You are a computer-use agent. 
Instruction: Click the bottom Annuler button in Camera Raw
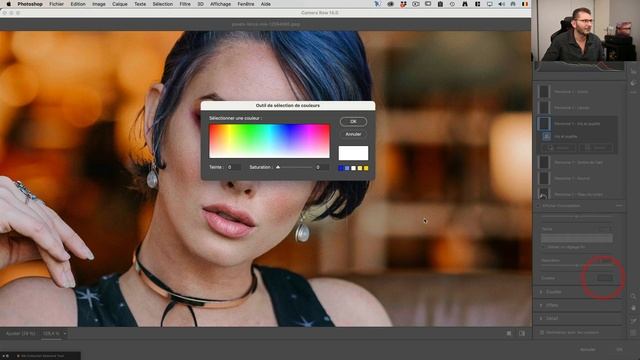pos(588,350)
